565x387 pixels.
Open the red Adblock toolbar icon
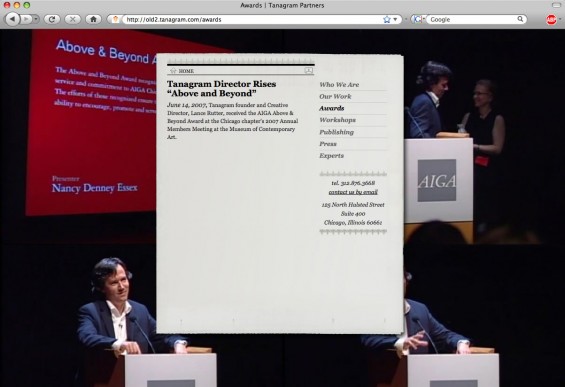click(x=551, y=19)
